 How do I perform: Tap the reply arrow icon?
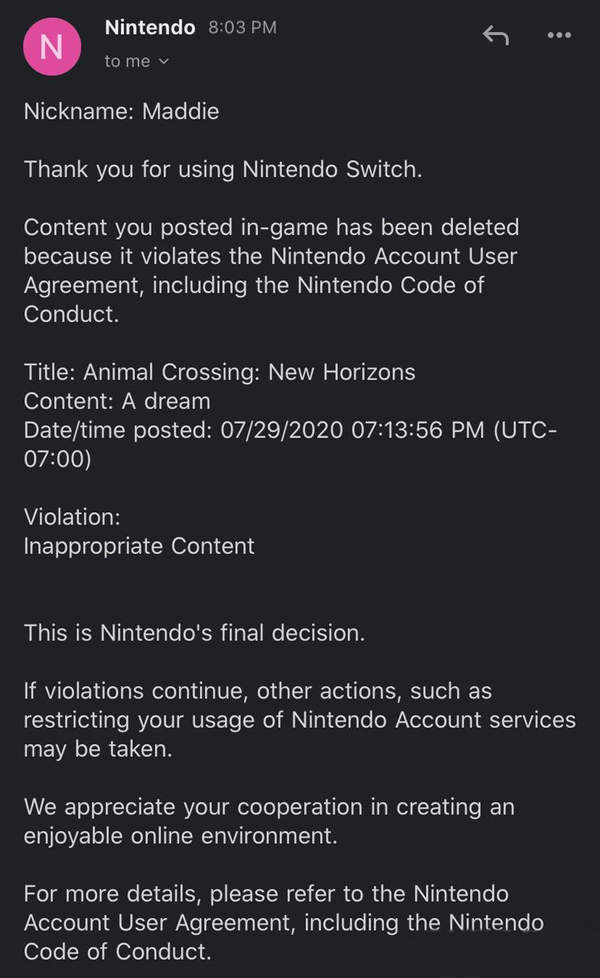click(496, 35)
